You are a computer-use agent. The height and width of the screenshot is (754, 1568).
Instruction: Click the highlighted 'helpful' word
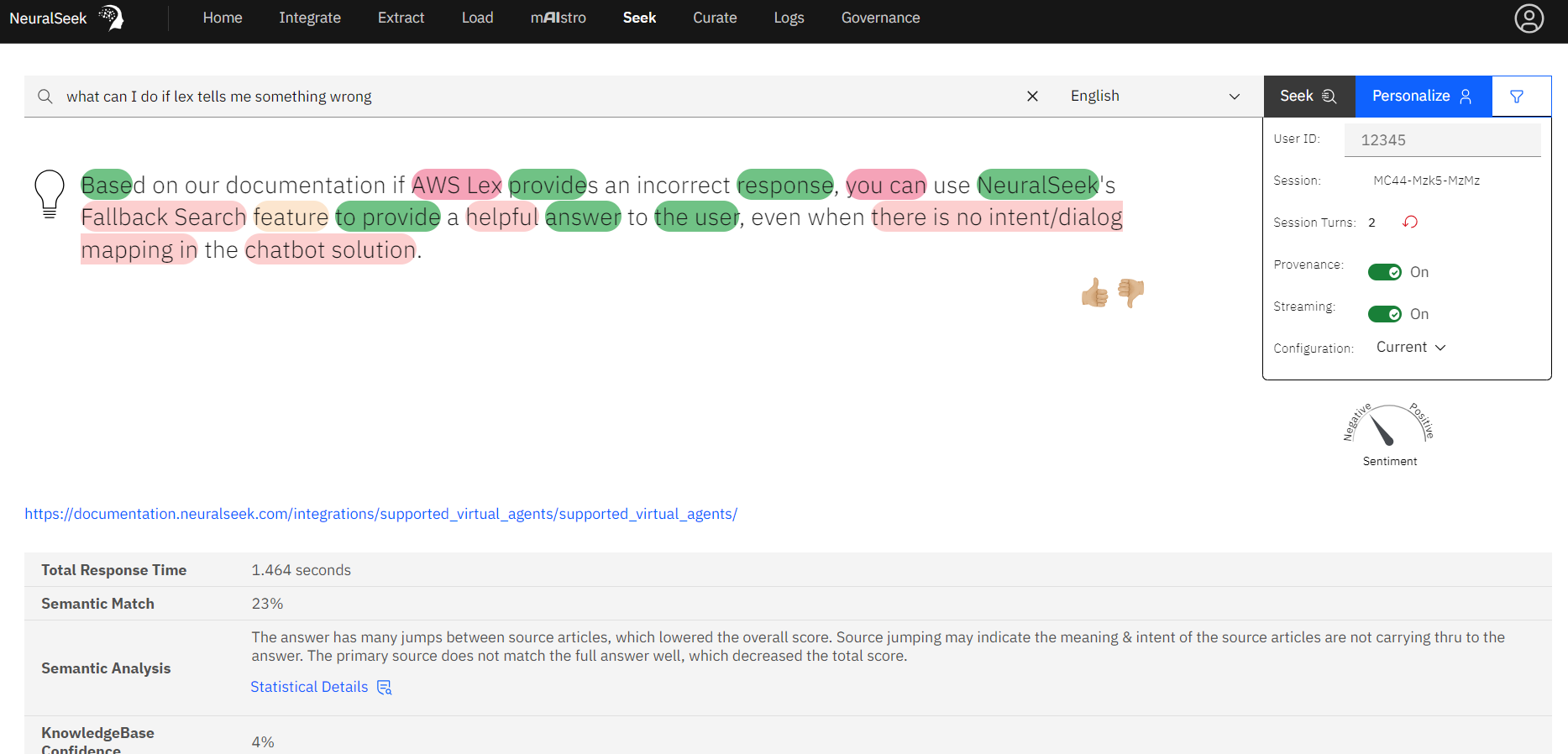tap(501, 217)
